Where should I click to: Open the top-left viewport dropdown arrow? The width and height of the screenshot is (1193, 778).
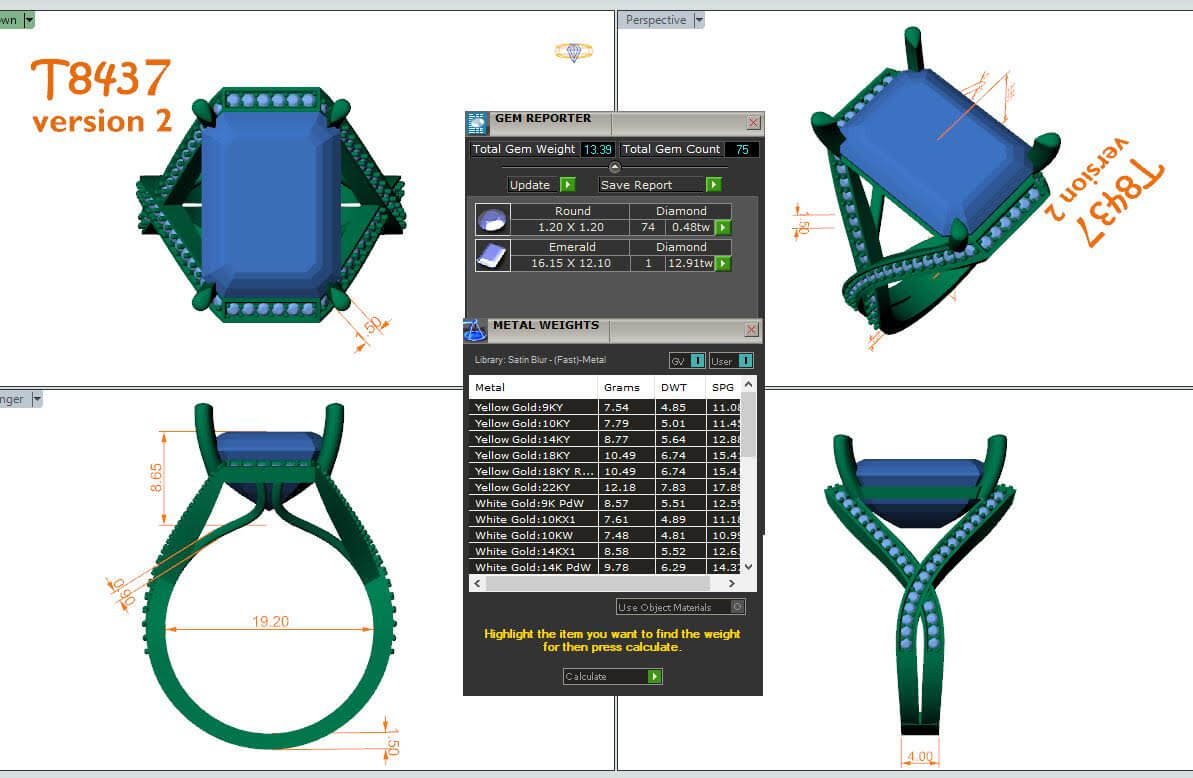(x=29, y=20)
